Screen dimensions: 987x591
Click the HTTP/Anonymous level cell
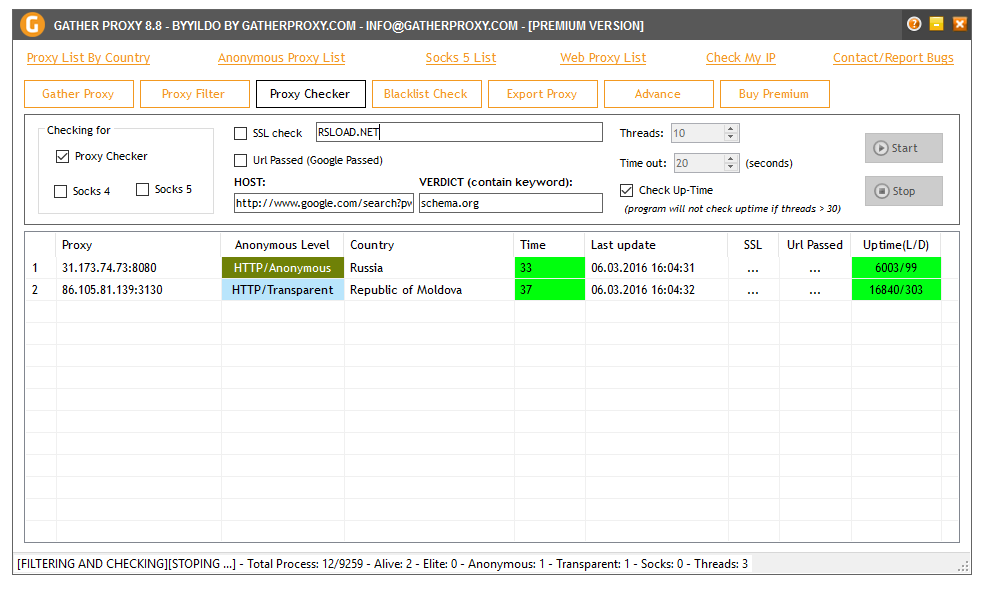(283, 267)
